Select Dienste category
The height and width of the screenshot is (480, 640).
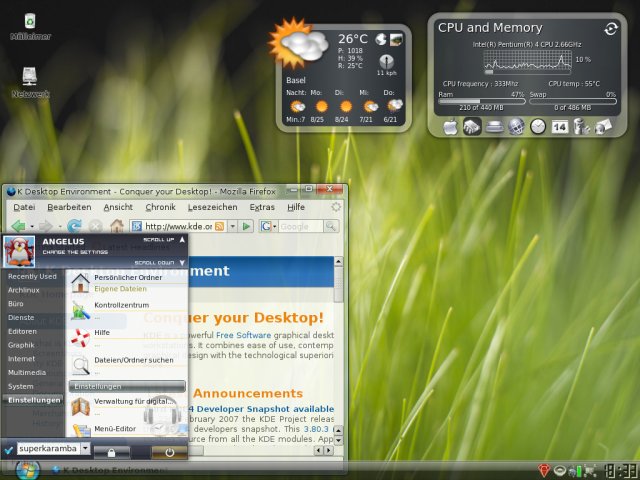click(21, 318)
